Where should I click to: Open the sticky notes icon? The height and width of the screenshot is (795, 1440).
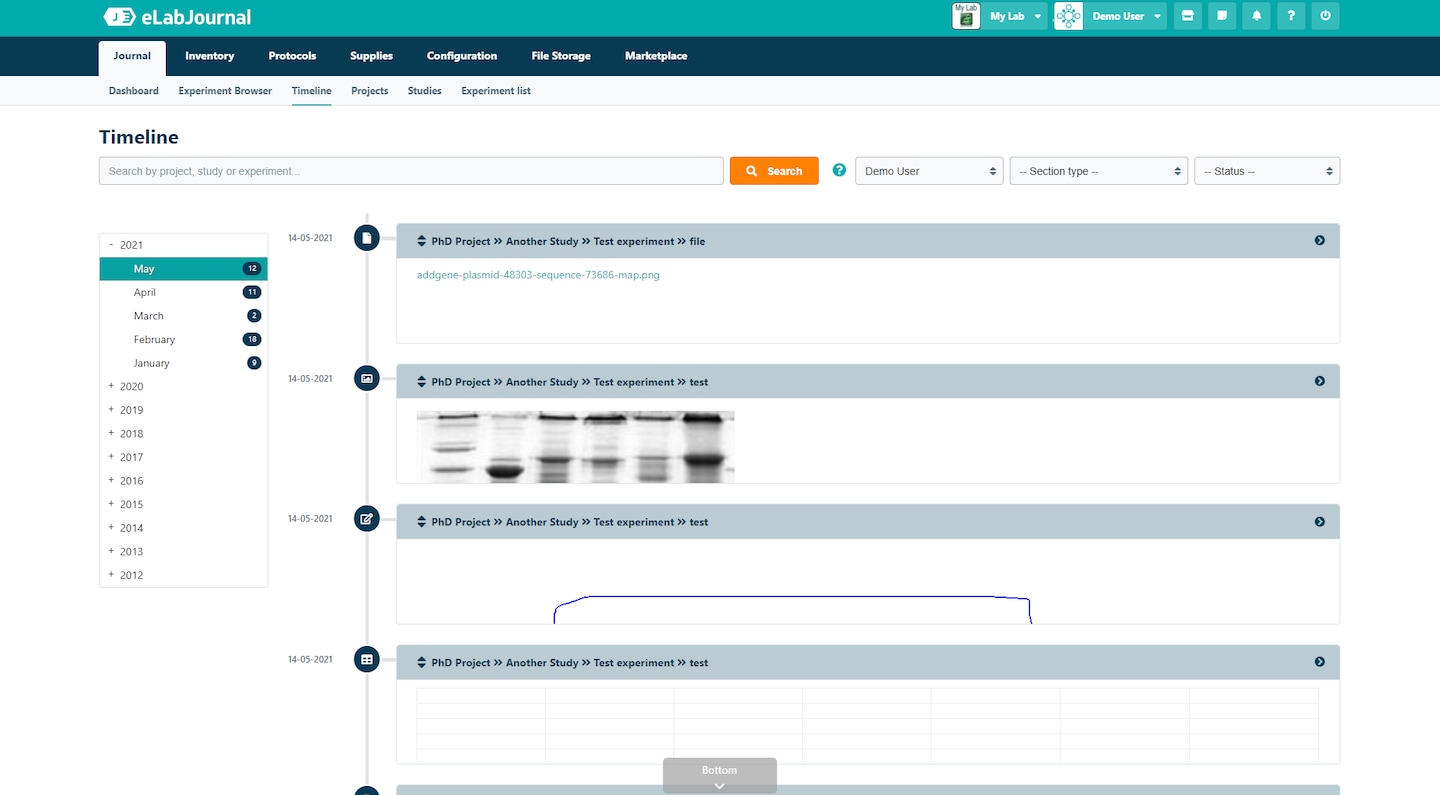pyautogui.click(x=1222, y=16)
